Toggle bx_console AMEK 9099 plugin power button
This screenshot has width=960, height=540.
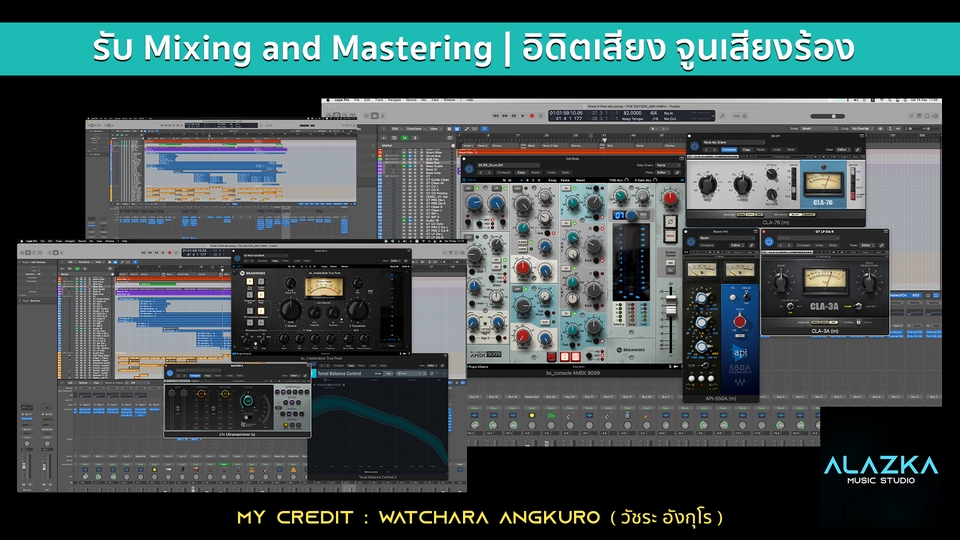click(x=469, y=169)
